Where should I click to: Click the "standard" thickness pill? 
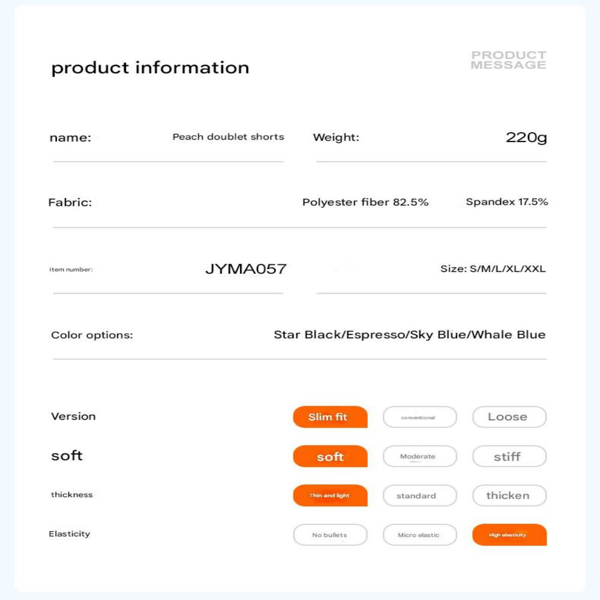419,495
